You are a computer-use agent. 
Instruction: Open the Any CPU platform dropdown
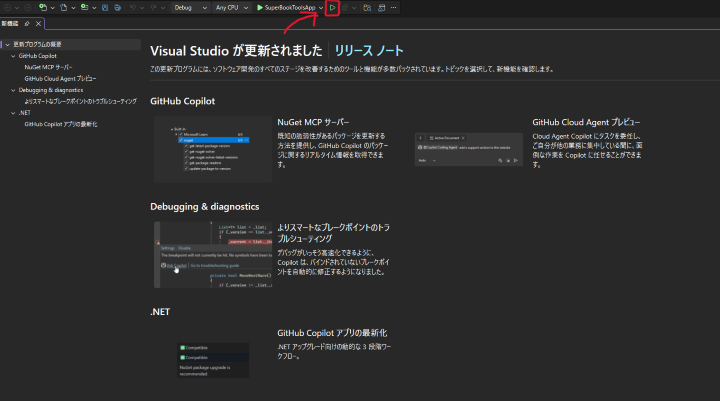tap(232, 7)
